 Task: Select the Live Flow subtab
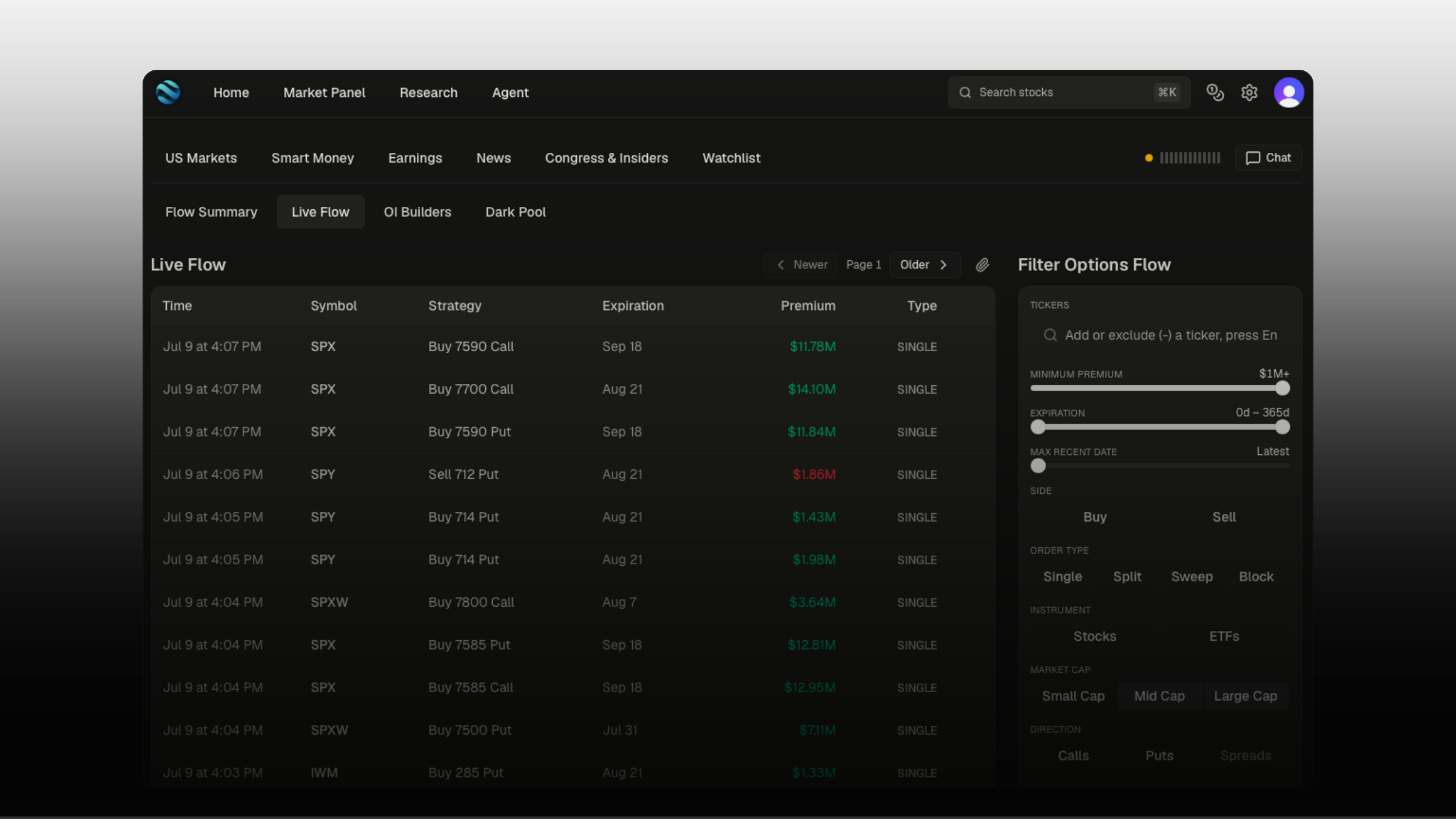click(320, 212)
